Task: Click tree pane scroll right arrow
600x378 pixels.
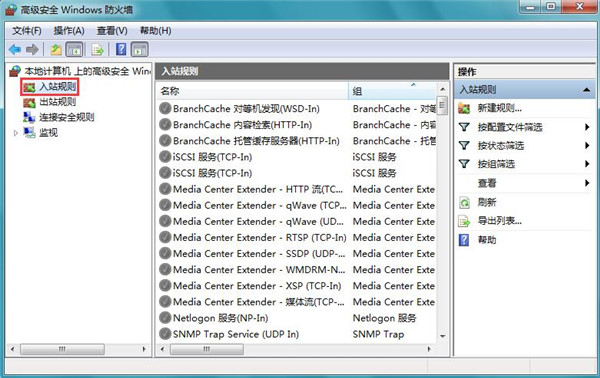Action: click(144, 349)
